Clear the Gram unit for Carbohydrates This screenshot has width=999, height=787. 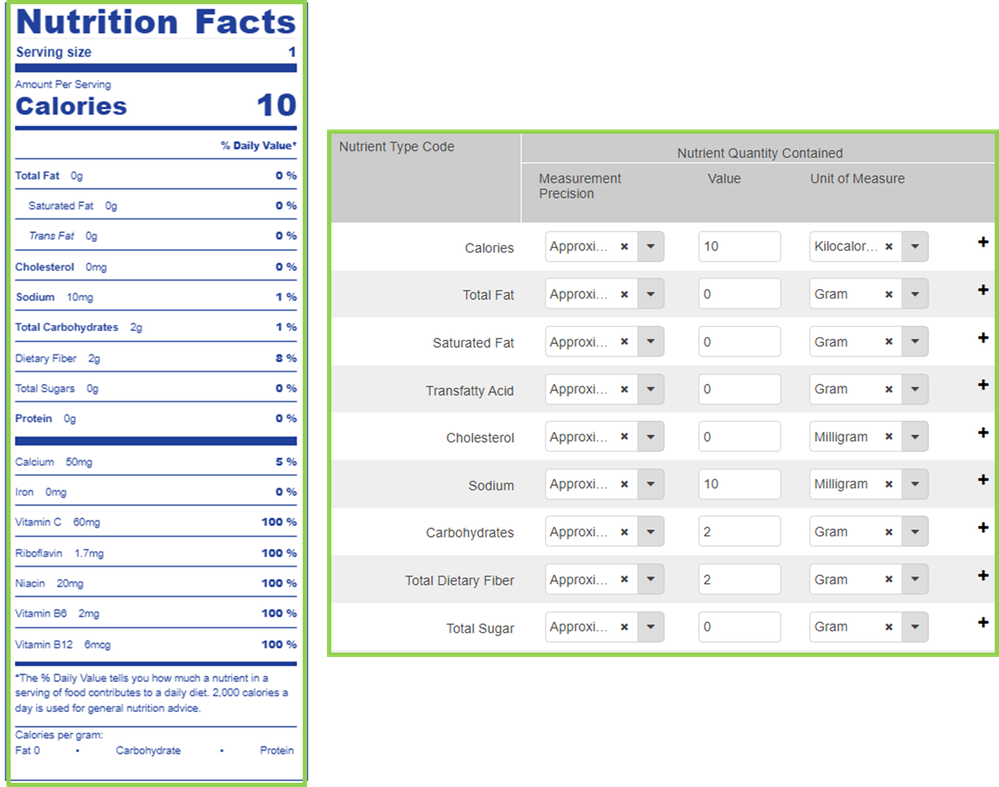coord(889,532)
